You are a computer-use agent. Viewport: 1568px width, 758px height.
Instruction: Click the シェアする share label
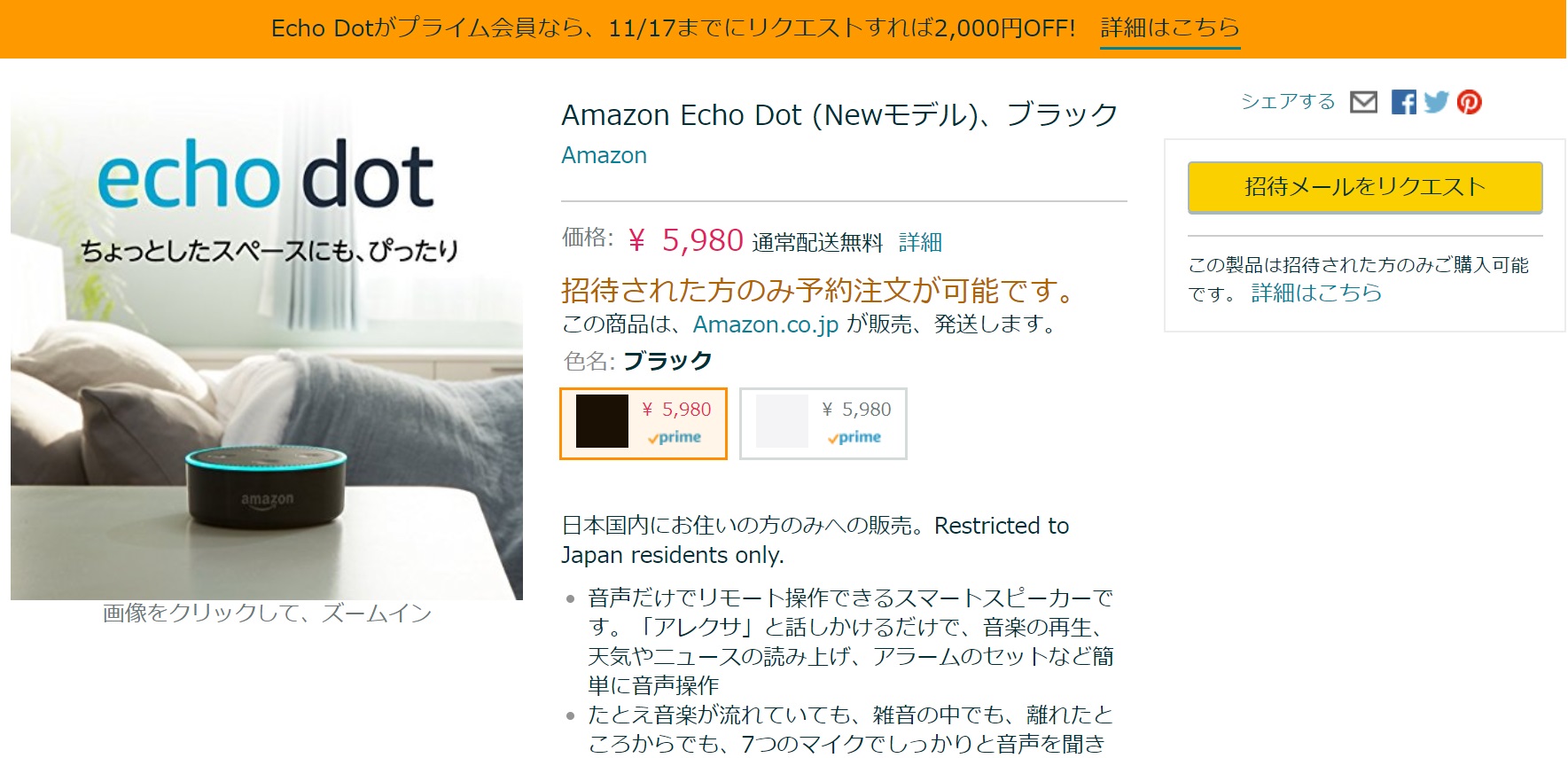[x=1288, y=102]
